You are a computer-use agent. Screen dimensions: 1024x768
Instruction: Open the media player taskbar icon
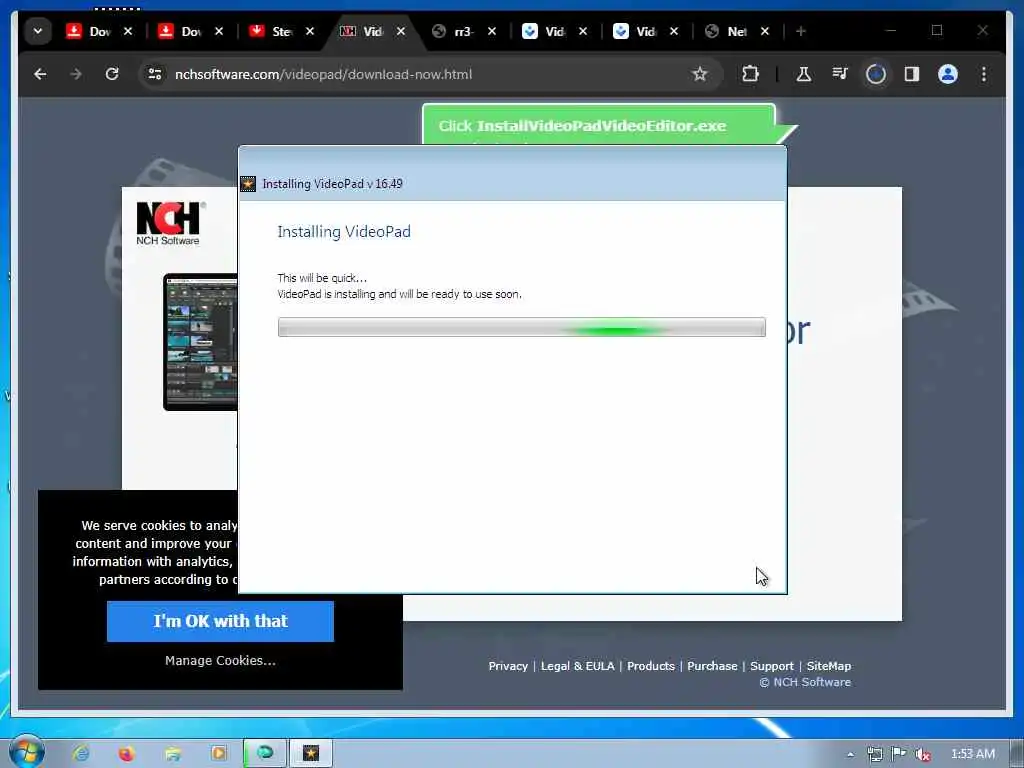point(218,753)
